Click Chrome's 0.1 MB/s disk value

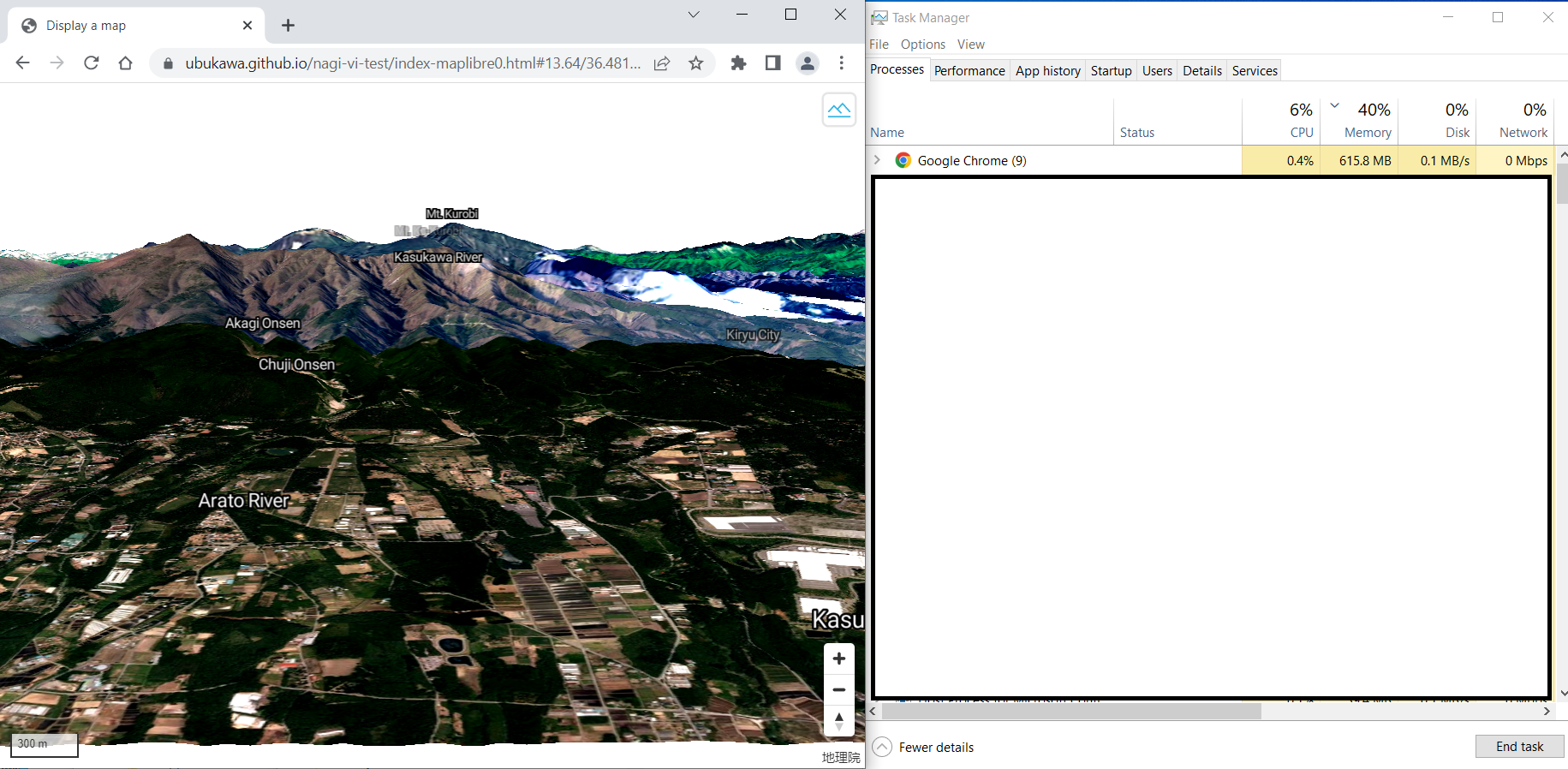click(x=1445, y=160)
